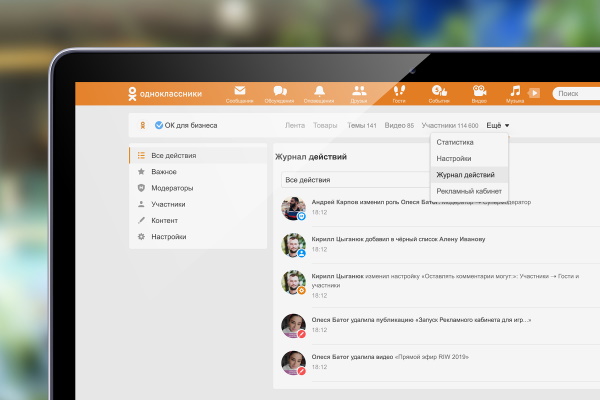Click the Гости footprints icon
Viewport: 600px width, 400px height.
(x=399, y=92)
